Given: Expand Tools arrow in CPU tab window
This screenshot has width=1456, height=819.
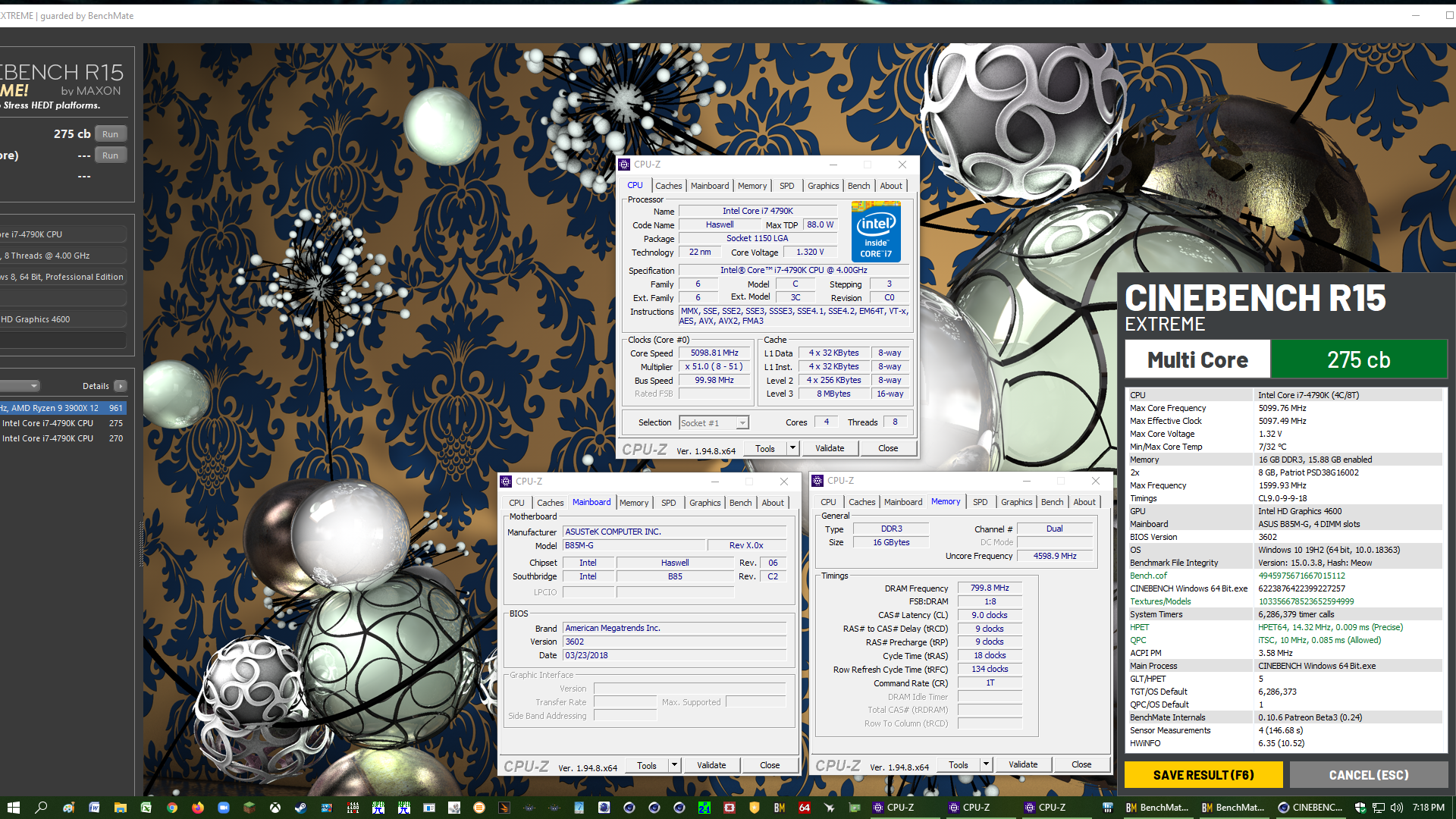Looking at the screenshot, I should 792,448.
